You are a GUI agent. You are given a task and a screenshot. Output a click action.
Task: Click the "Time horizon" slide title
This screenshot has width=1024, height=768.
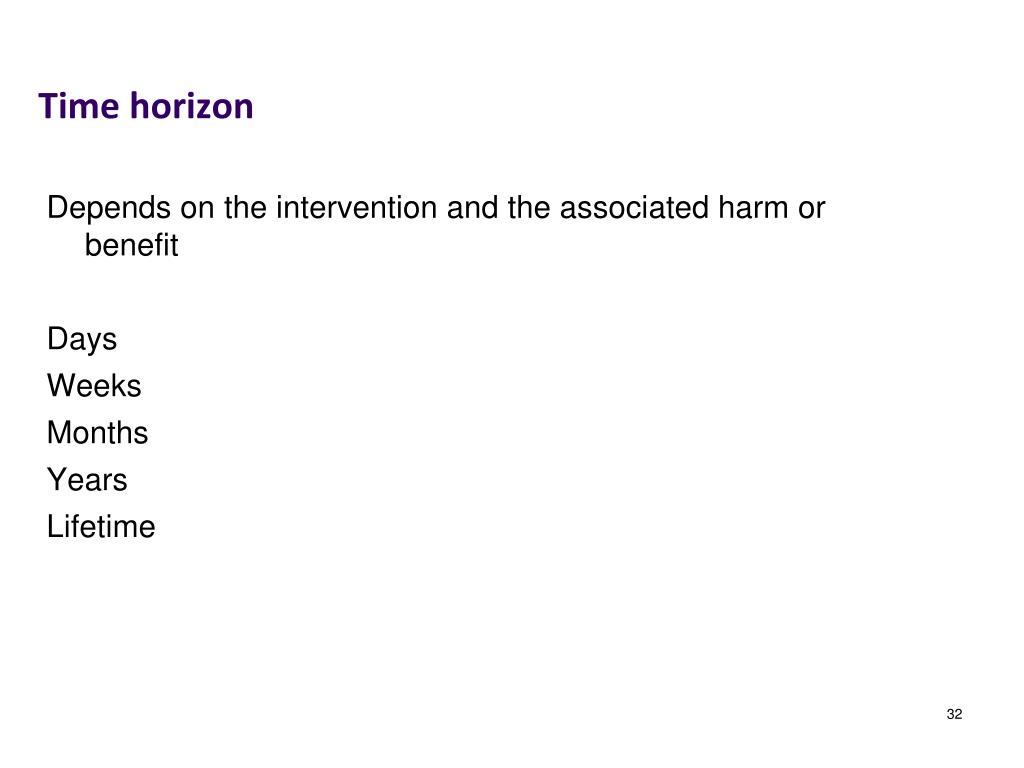click(x=146, y=106)
